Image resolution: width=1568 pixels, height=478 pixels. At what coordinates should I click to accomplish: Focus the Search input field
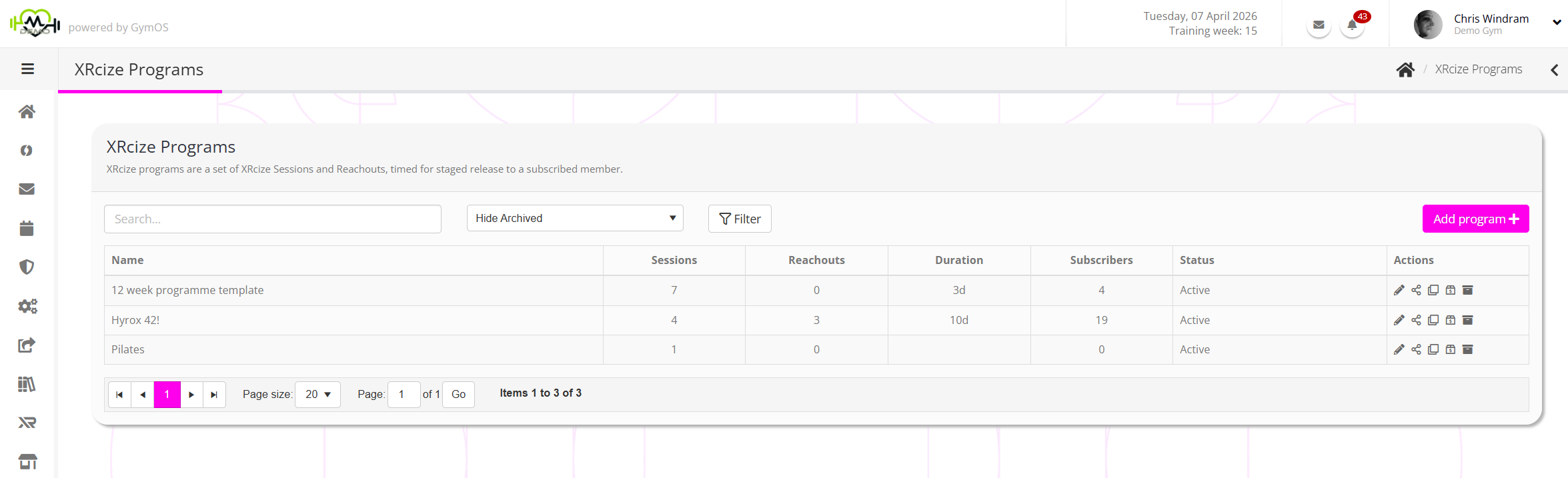tap(272, 219)
